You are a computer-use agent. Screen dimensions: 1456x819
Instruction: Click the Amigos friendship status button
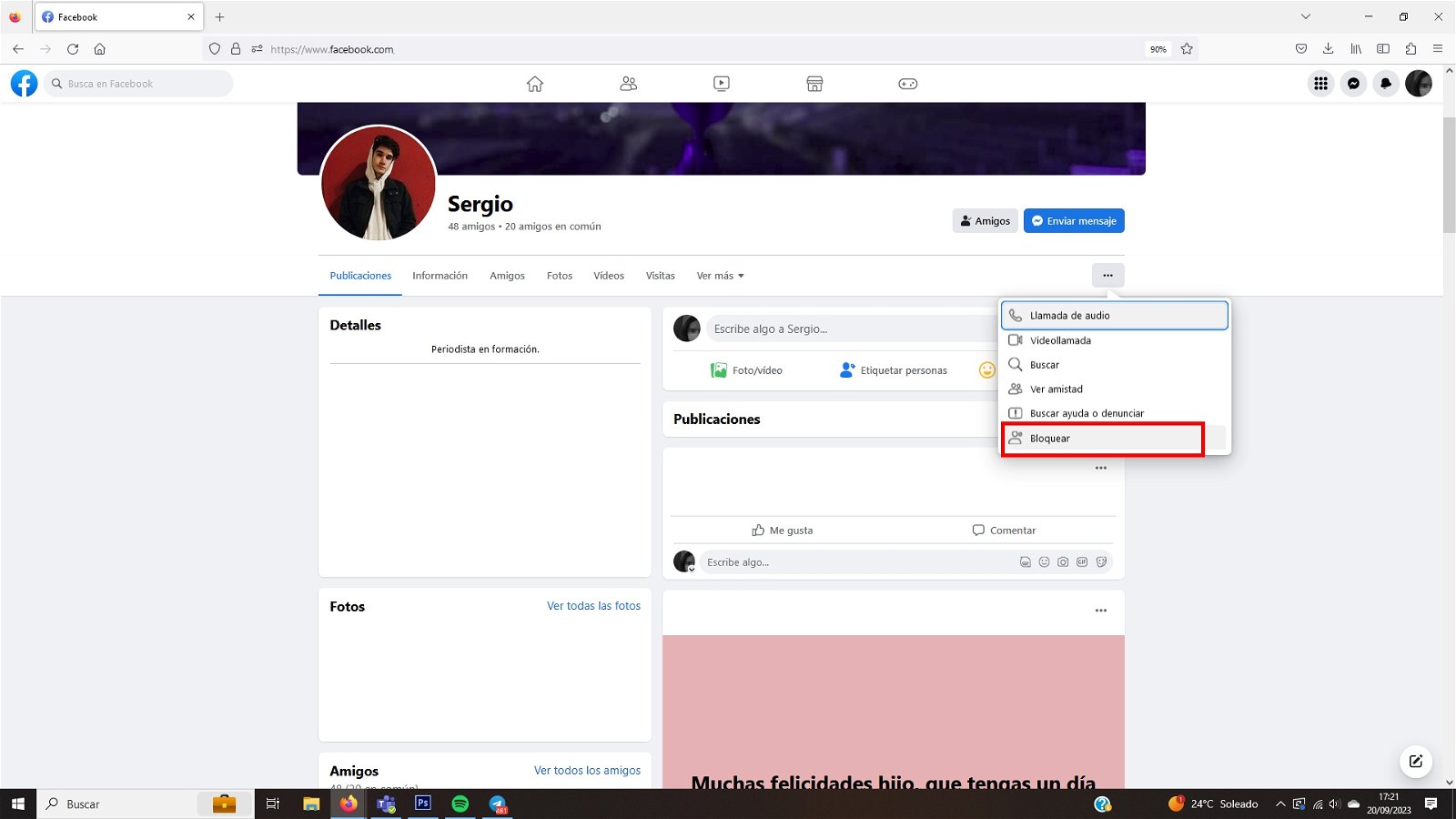[x=986, y=221]
